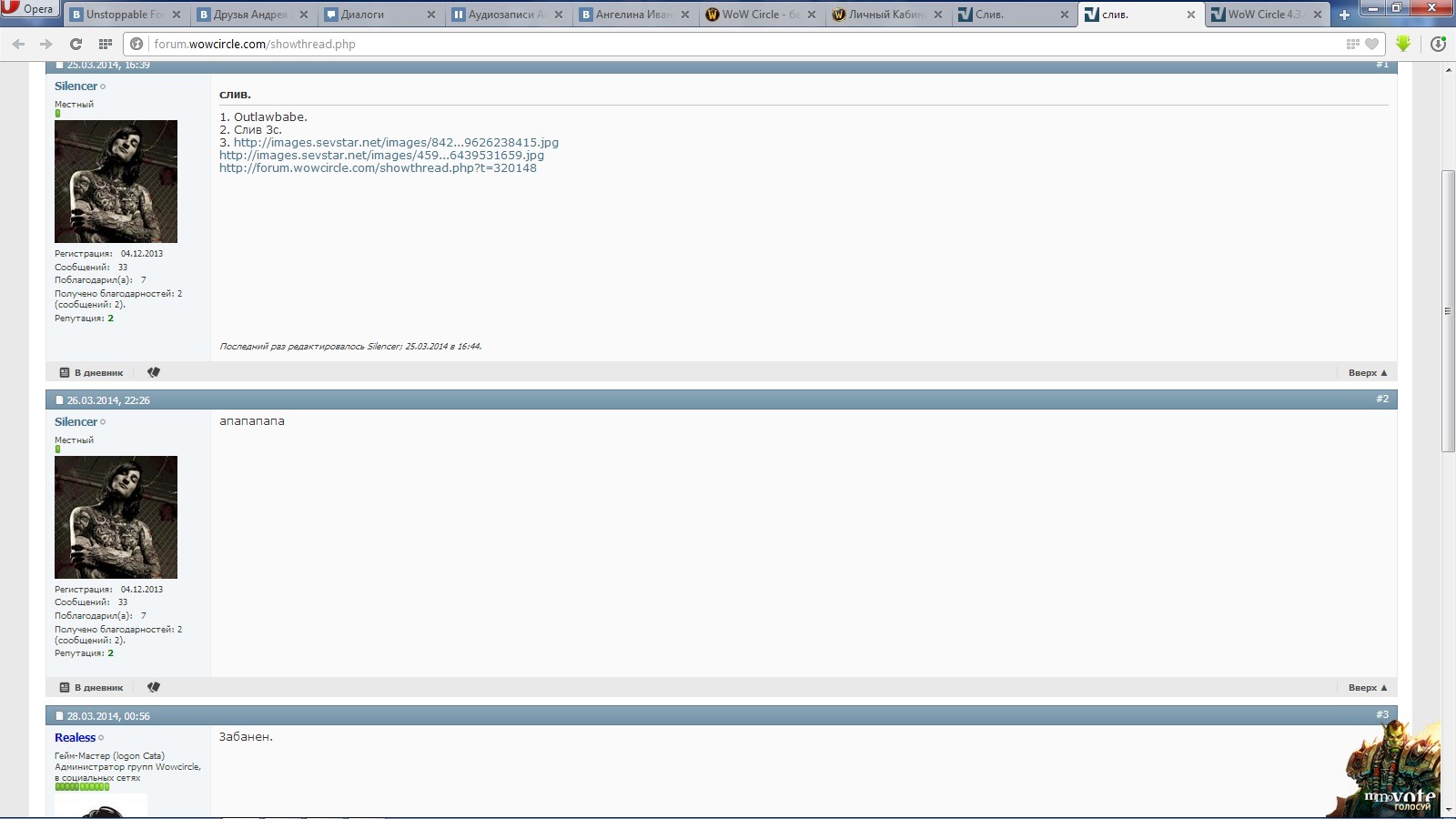Click Silencer's avatar in post #2

(116, 517)
